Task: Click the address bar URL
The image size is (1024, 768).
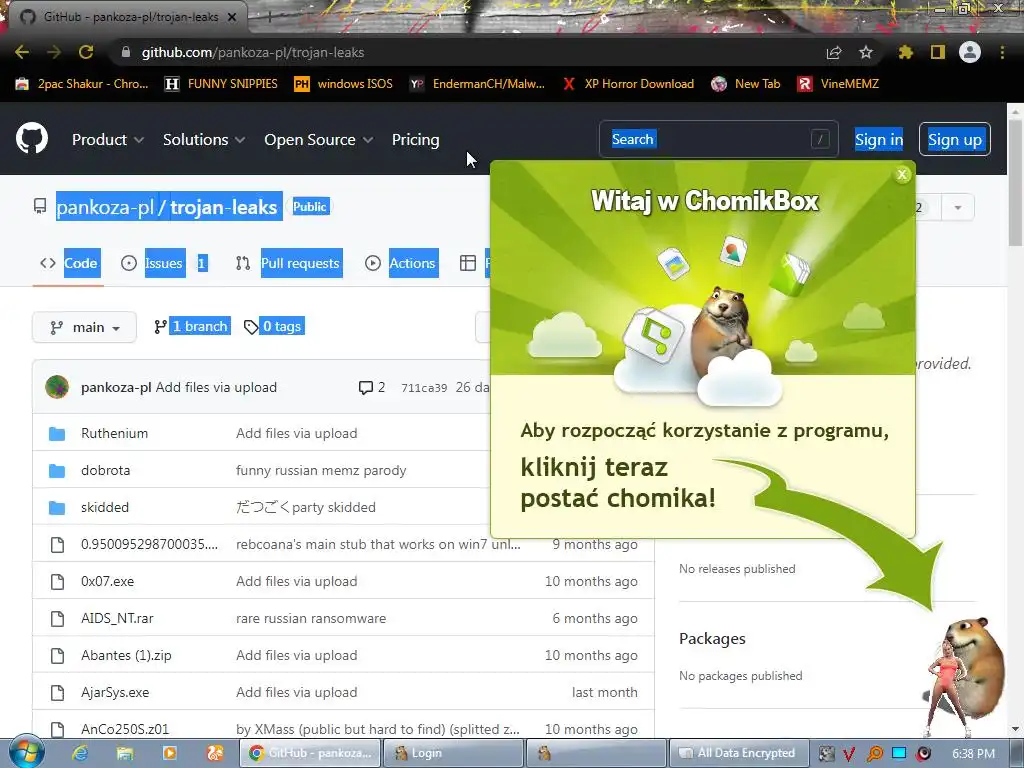Action: pyautogui.click(x=253, y=52)
